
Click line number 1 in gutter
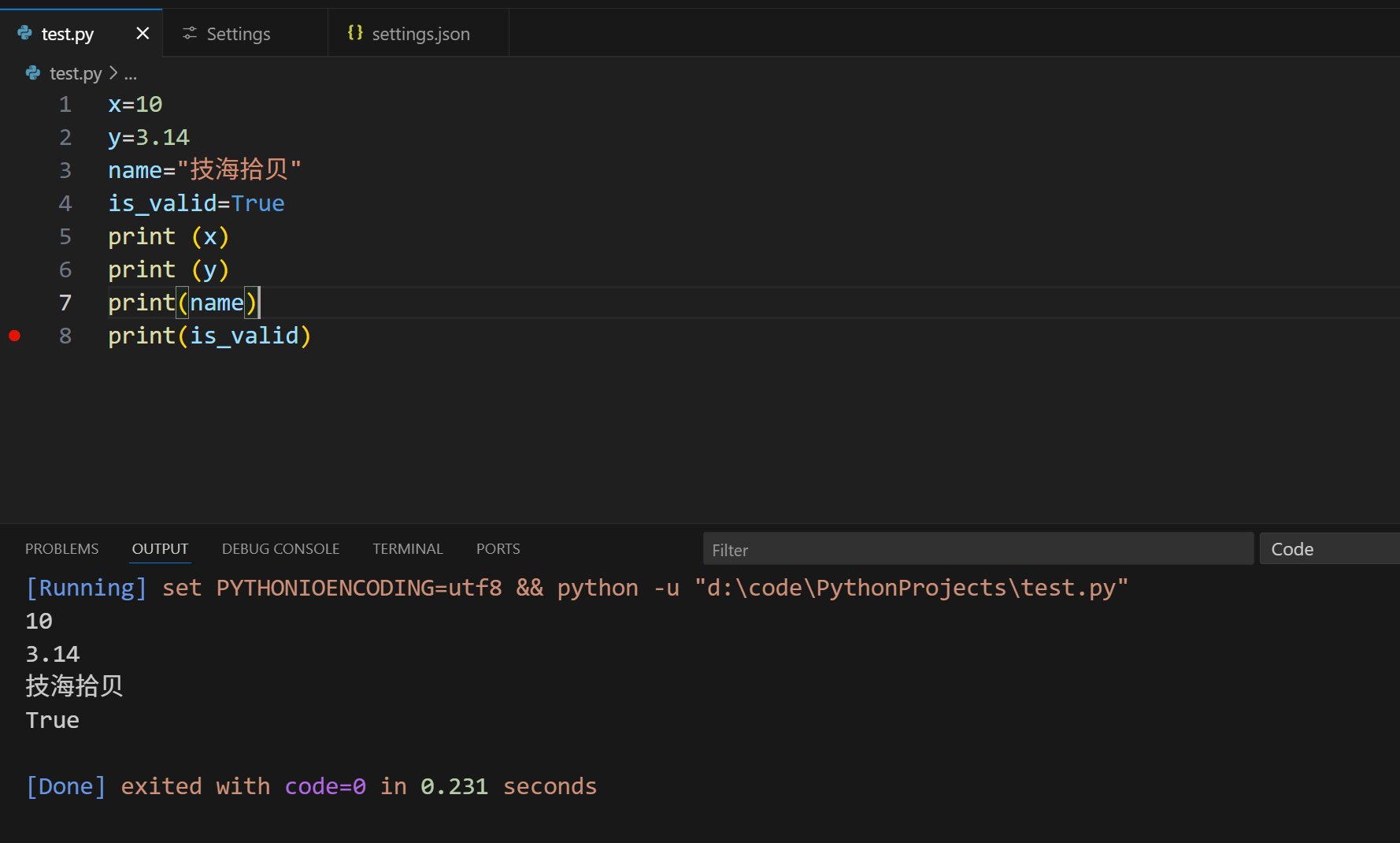click(x=65, y=104)
